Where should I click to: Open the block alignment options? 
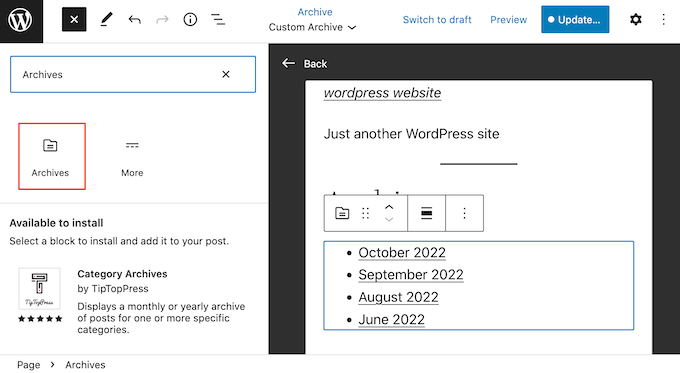point(426,213)
